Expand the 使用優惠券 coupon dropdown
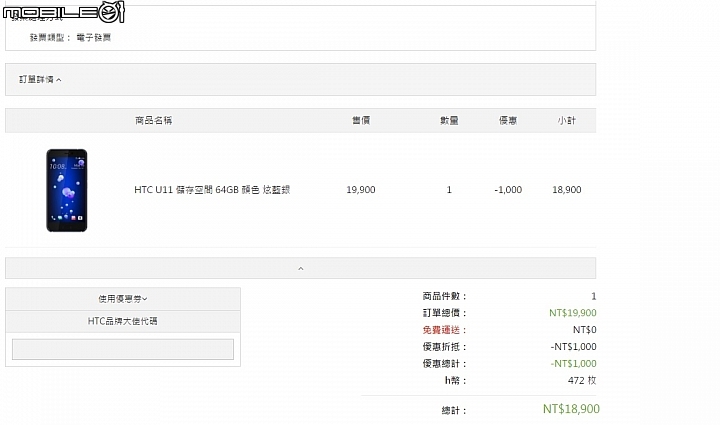 point(123,299)
